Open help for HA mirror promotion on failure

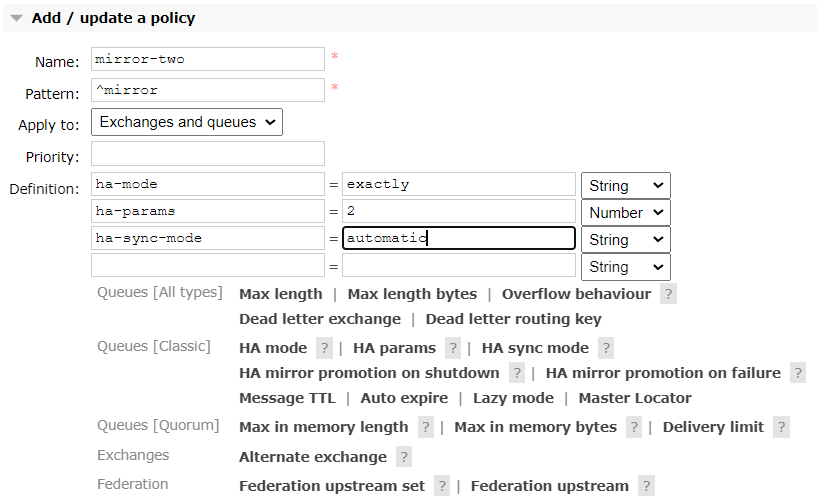pos(798,373)
